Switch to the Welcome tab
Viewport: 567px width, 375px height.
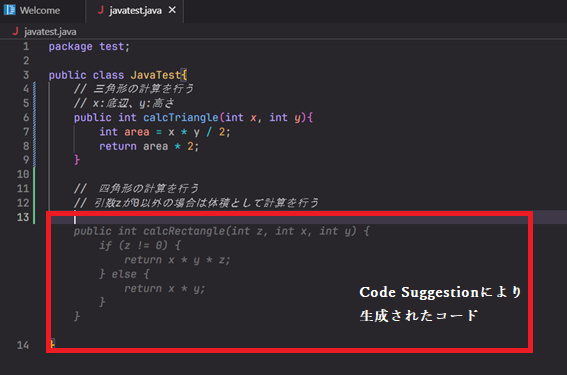coord(40,10)
